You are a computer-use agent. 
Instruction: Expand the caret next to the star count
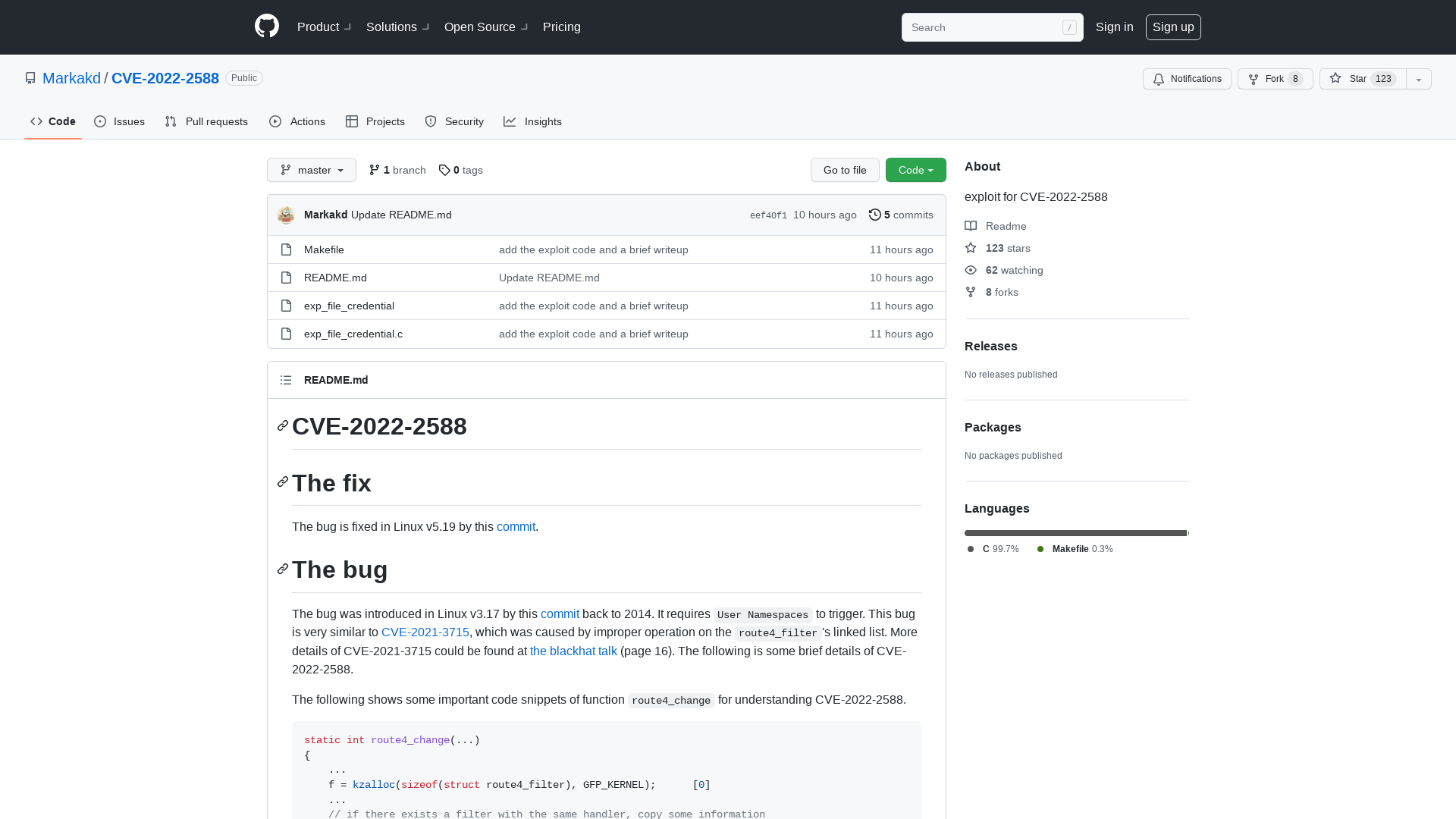click(x=1418, y=79)
